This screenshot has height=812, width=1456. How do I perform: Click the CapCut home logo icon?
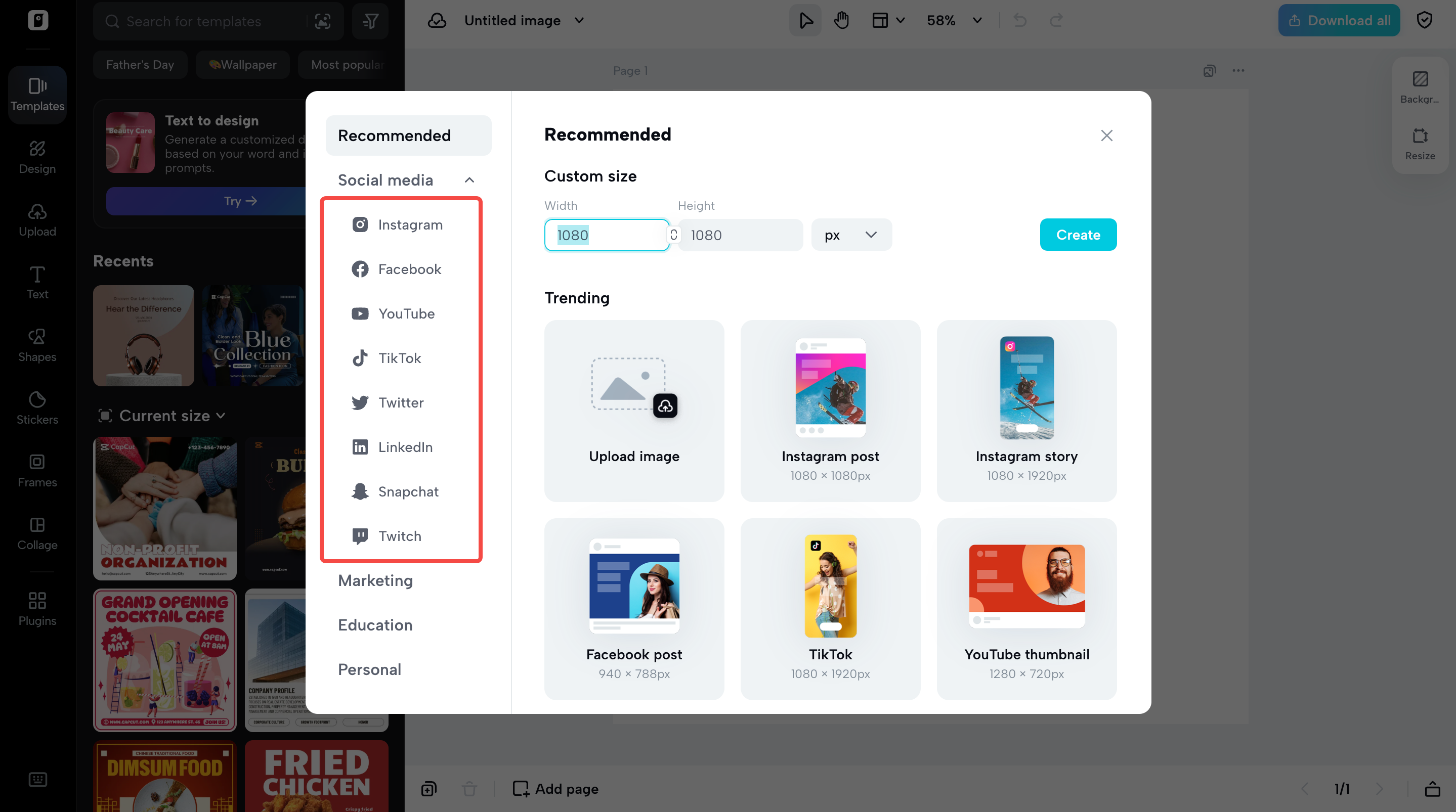38,20
